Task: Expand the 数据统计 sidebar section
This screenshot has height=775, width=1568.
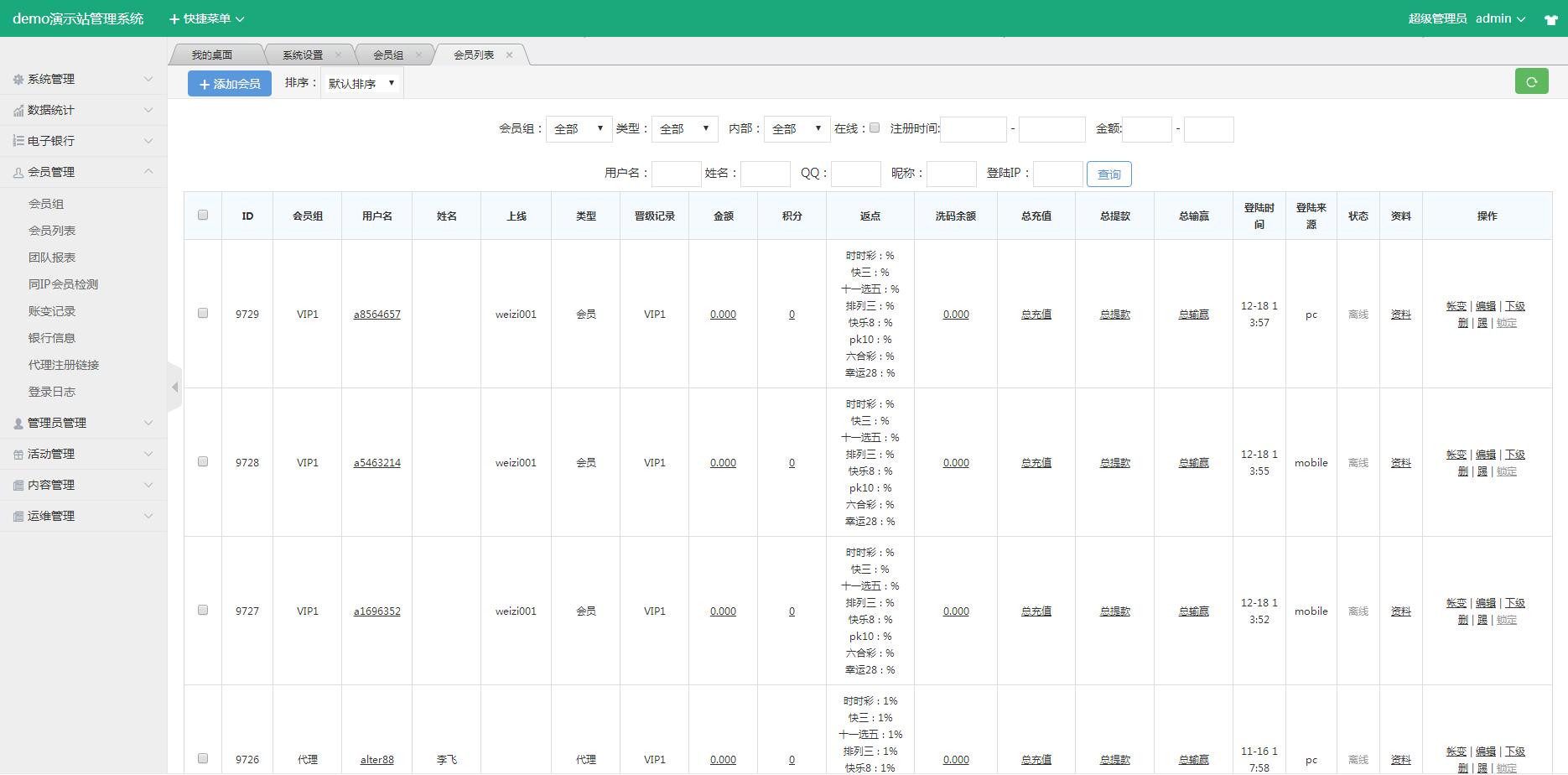Action: (x=83, y=110)
